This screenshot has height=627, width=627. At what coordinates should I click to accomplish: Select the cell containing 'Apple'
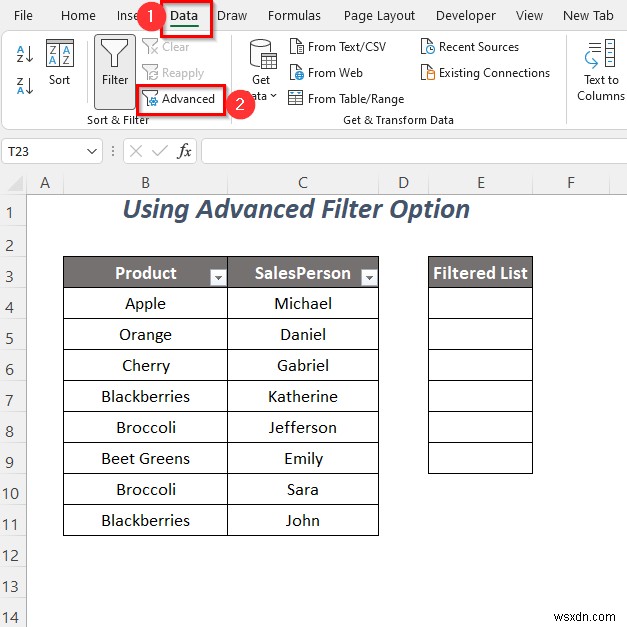click(x=146, y=304)
